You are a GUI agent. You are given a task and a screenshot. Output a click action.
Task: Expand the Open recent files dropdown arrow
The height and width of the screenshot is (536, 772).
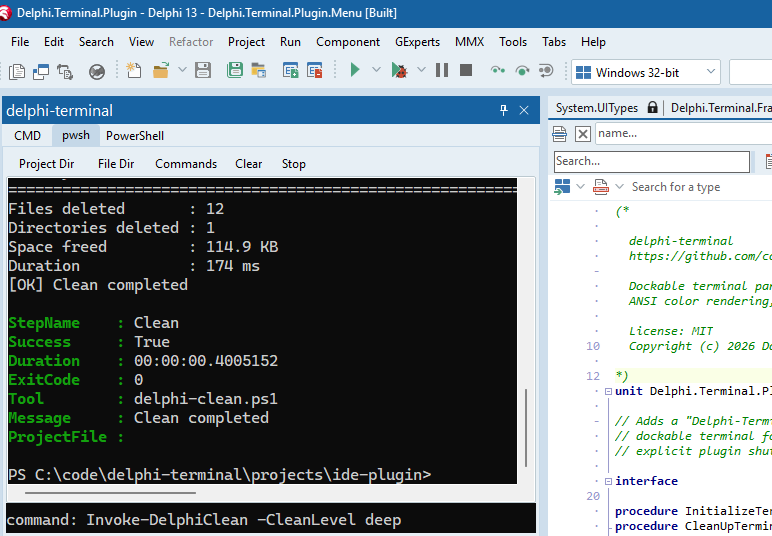click(182, 70)
